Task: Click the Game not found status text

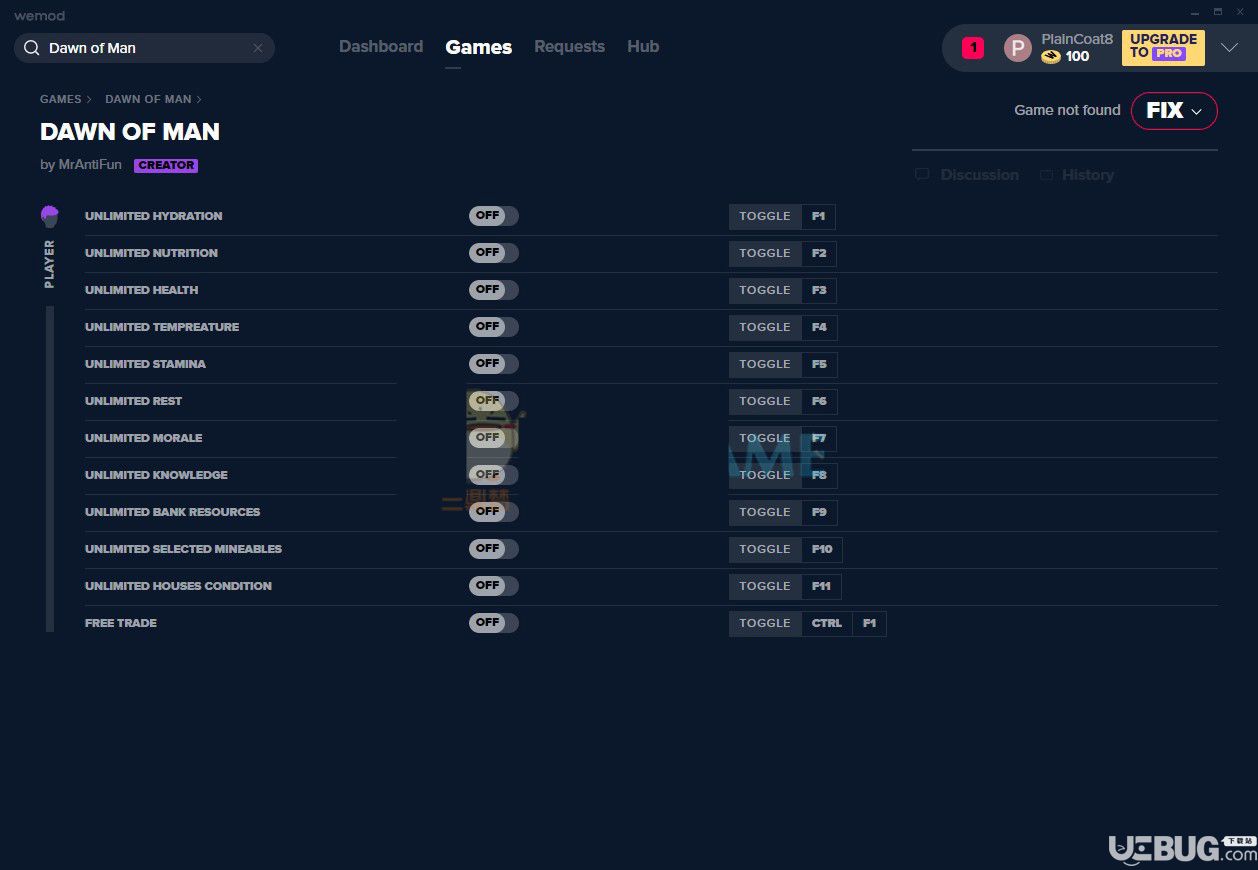Action: pos(1067,111)
